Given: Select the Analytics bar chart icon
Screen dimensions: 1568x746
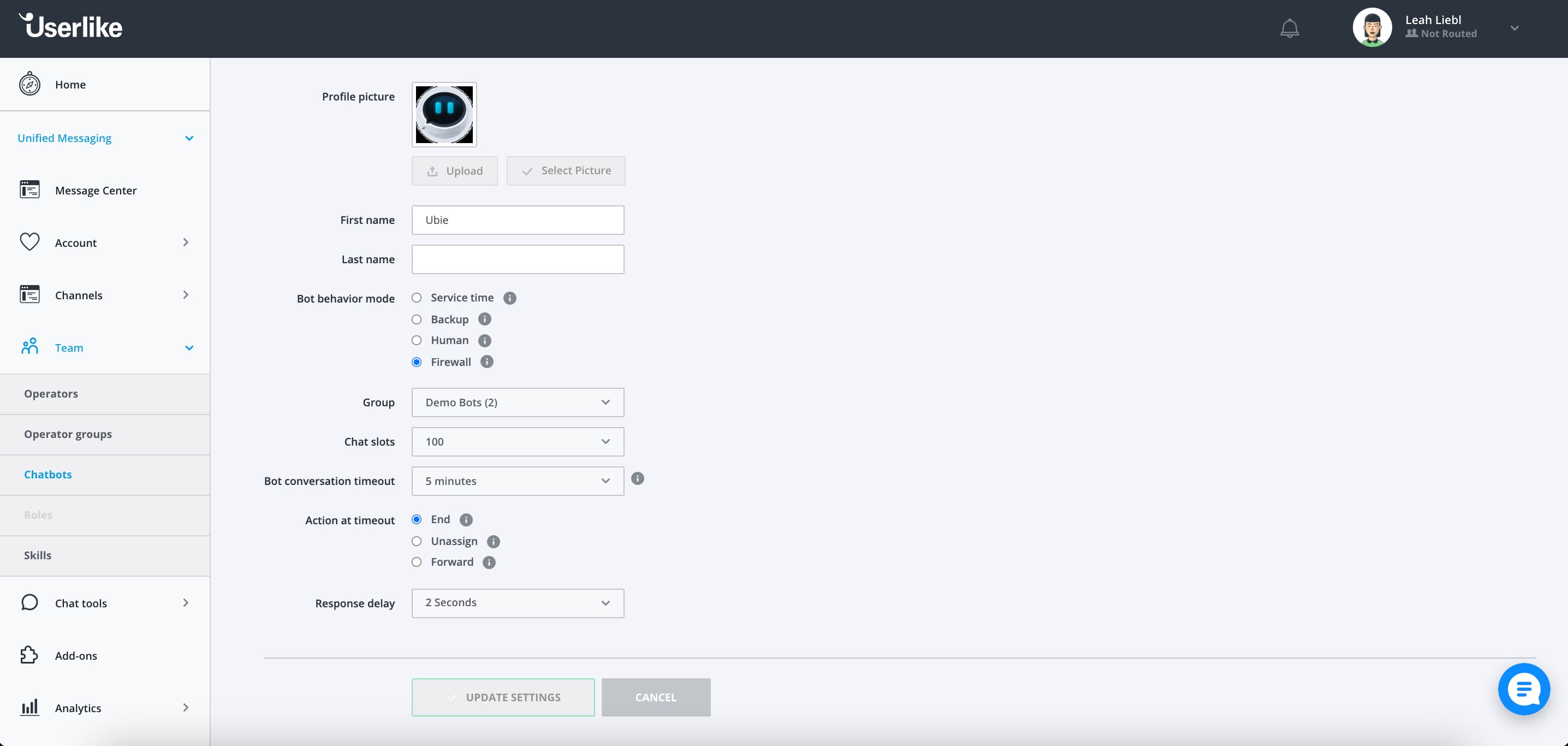Looking at the screenshot, I should [x=29, y=707].
